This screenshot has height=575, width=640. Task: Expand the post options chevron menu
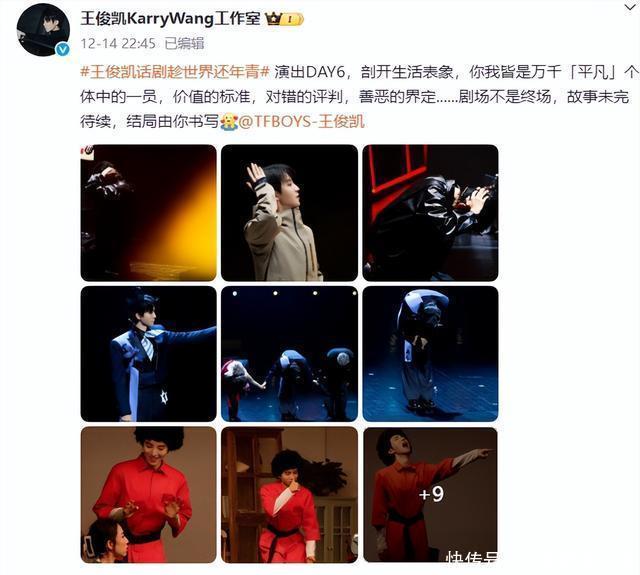[631, 7]
